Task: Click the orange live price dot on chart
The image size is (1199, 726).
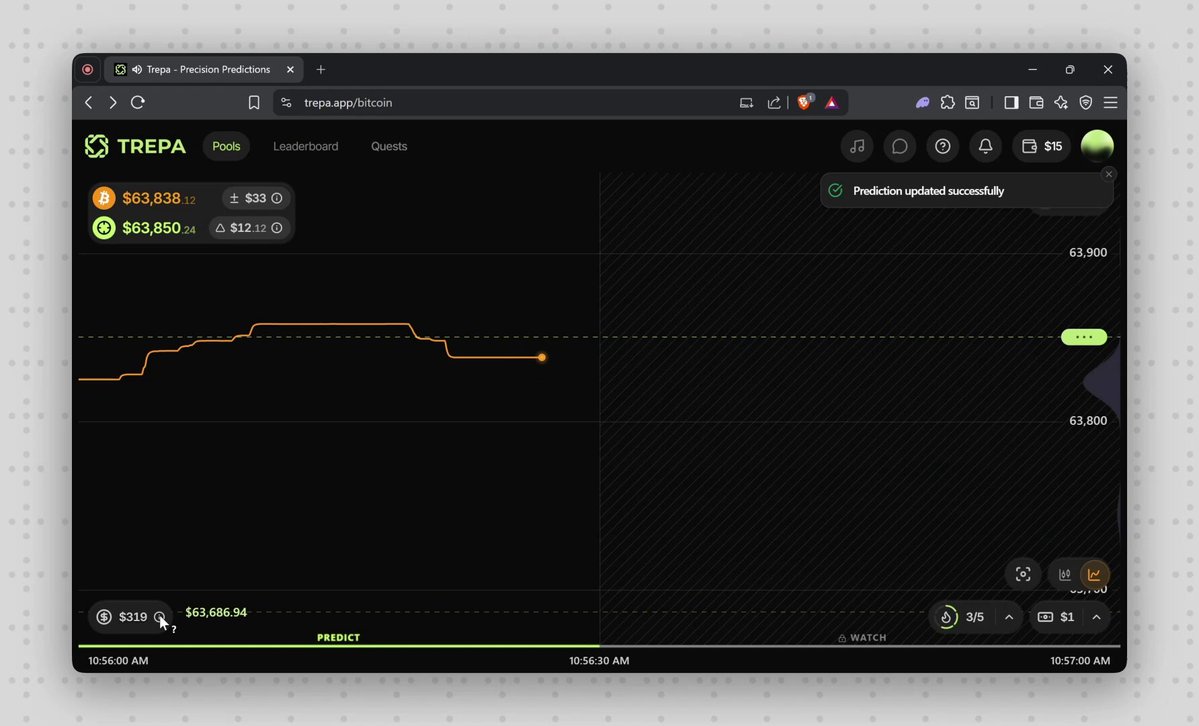Action: 541,357
